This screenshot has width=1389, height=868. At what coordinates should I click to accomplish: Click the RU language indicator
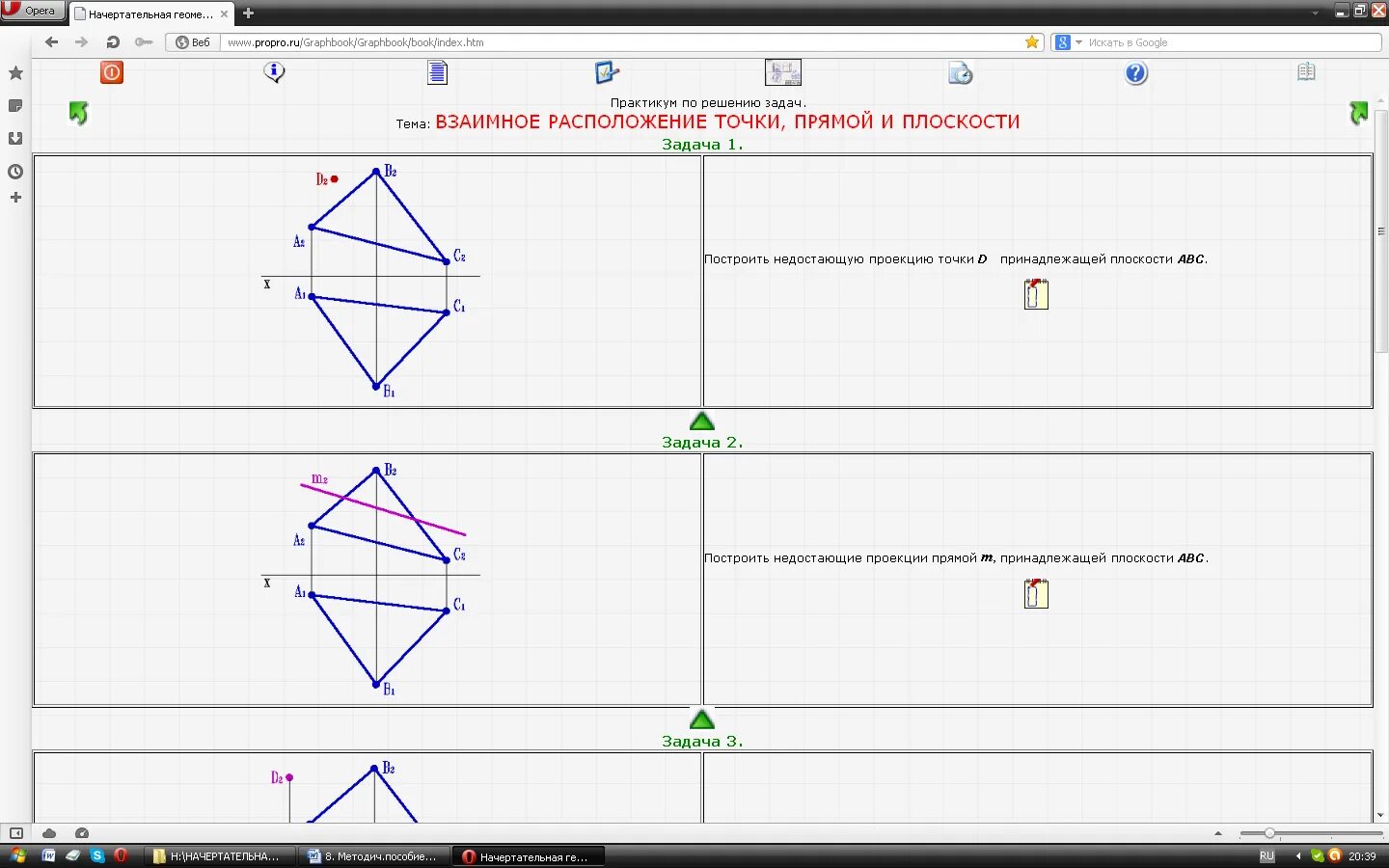click(x=1266, y=856)
